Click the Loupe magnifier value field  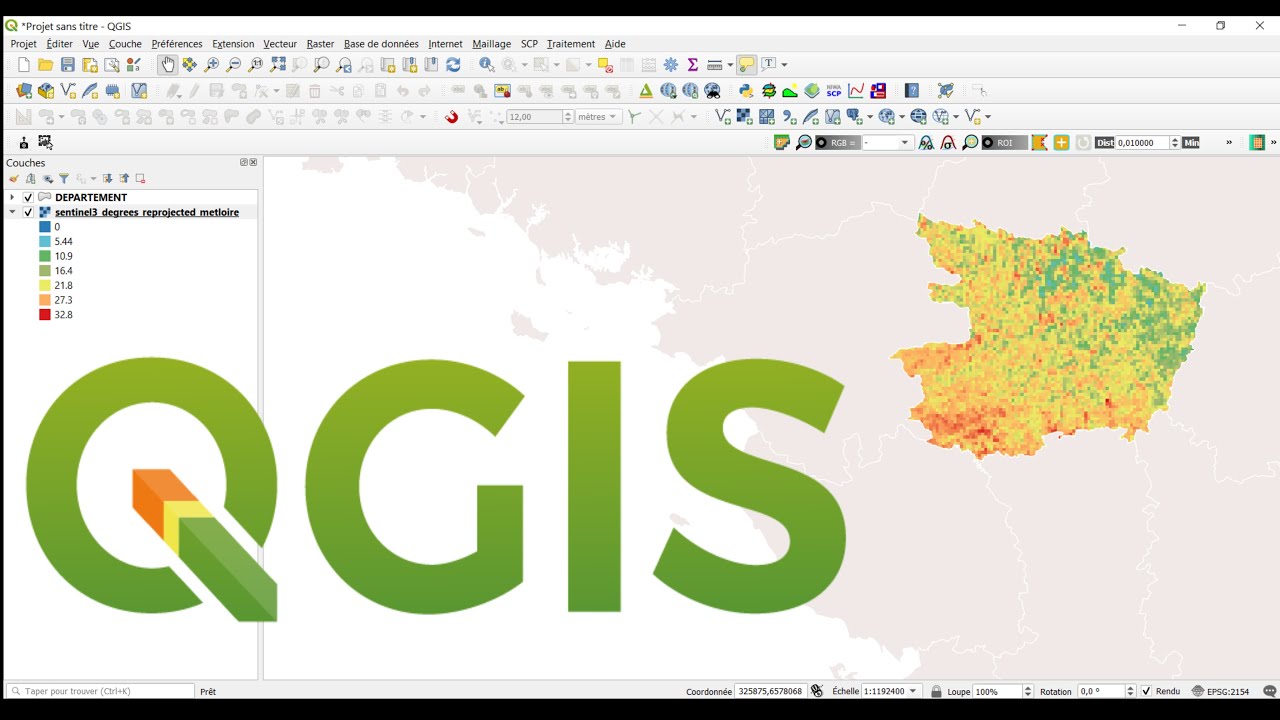tap(997, 691)
